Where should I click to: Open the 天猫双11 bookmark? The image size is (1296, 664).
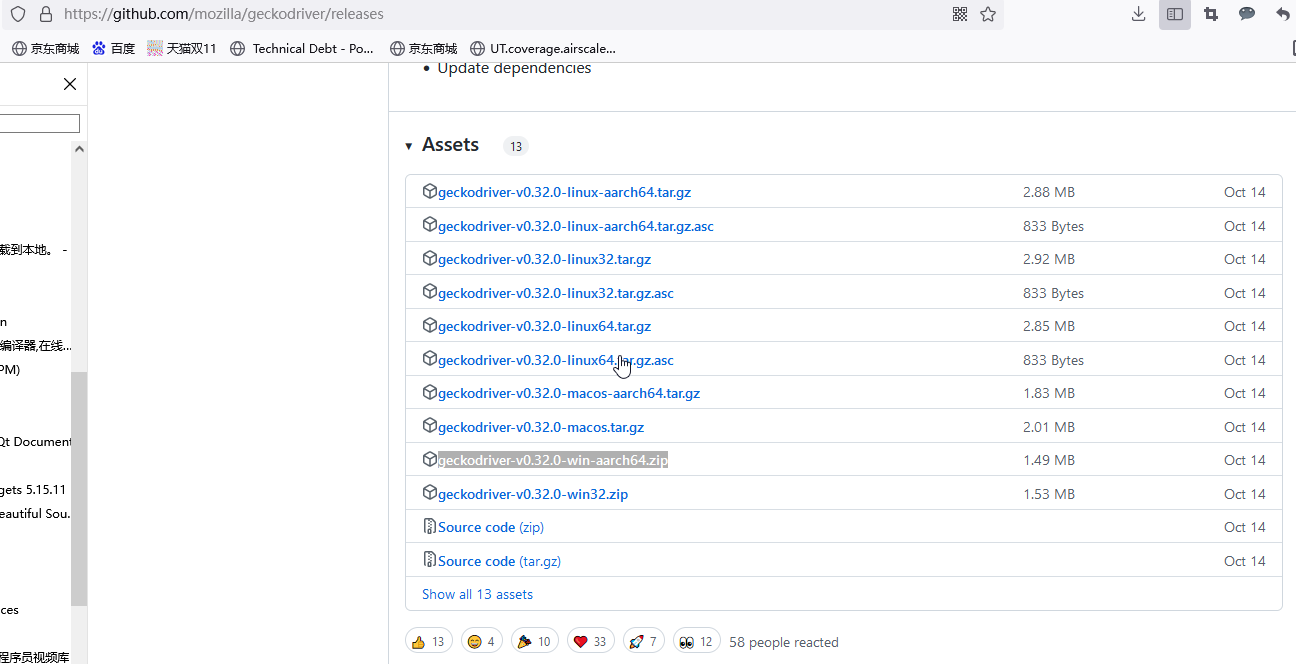point(182,48)
